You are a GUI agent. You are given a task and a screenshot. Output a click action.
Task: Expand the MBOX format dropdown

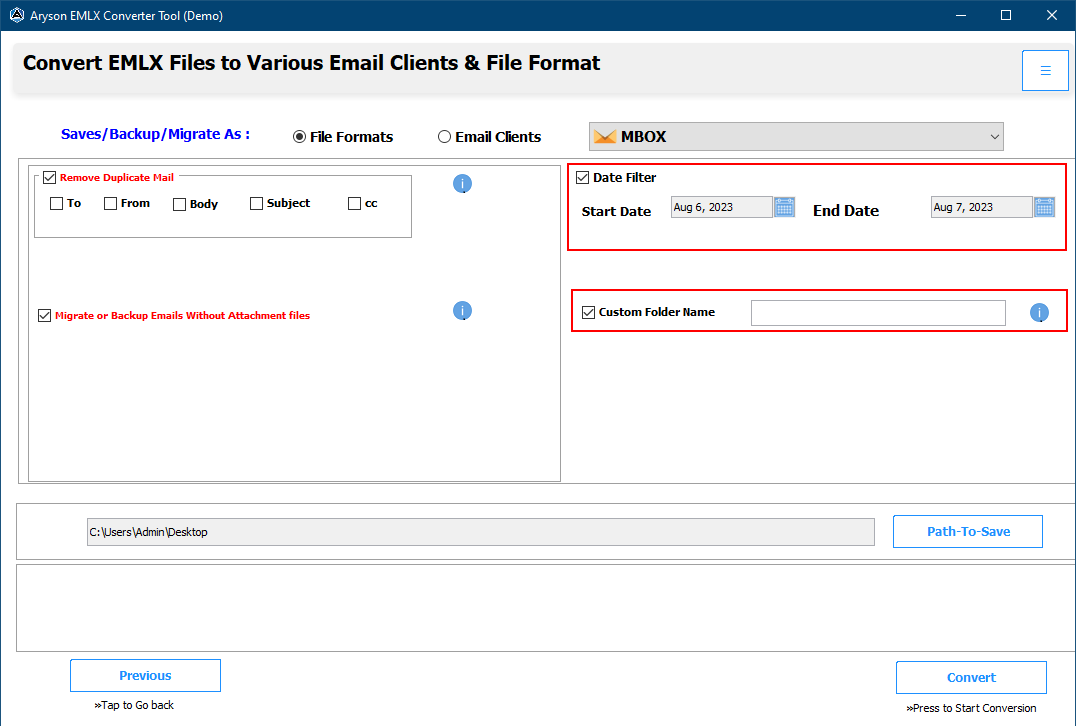pyautogui.click(x=796, y=137)
